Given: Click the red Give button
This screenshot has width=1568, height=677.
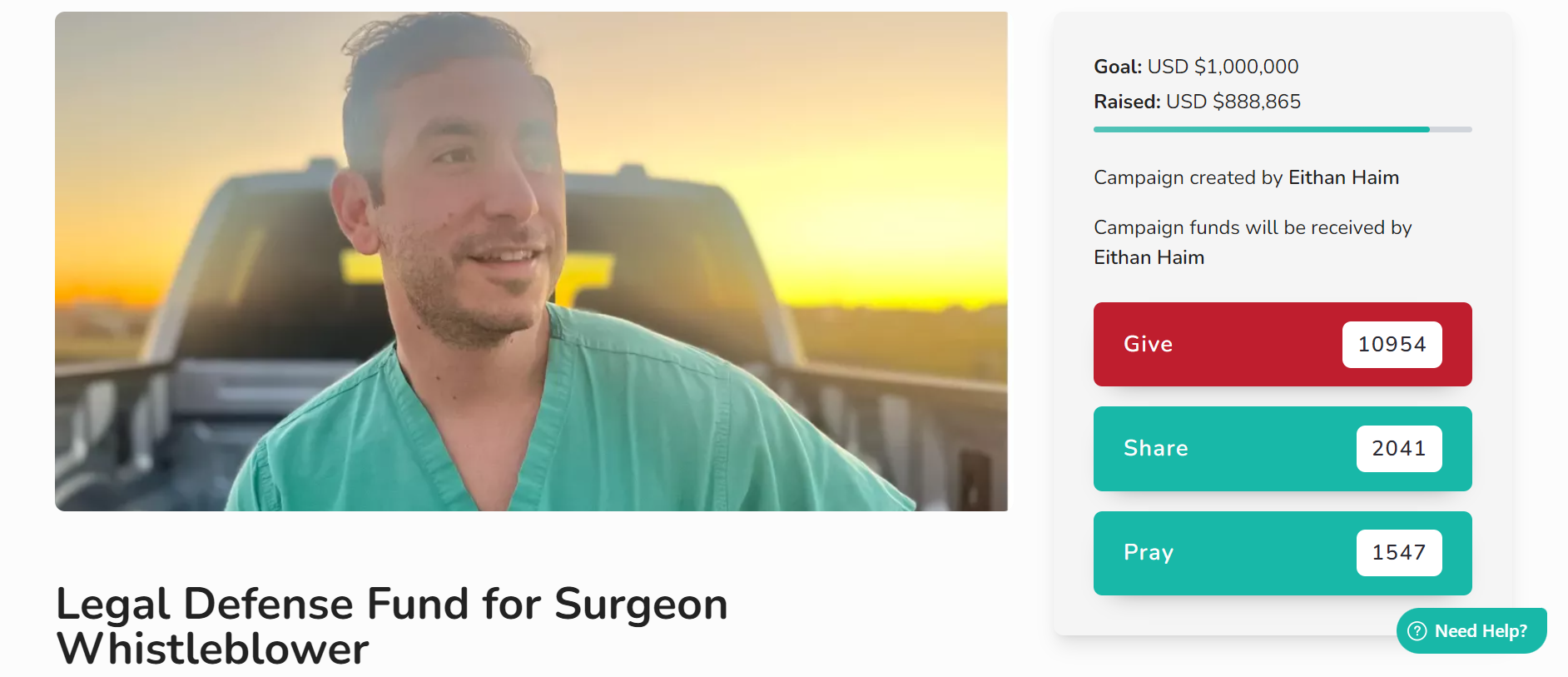Looking at the screenshot, I should pyautogui.click(x=1282, y=344).
